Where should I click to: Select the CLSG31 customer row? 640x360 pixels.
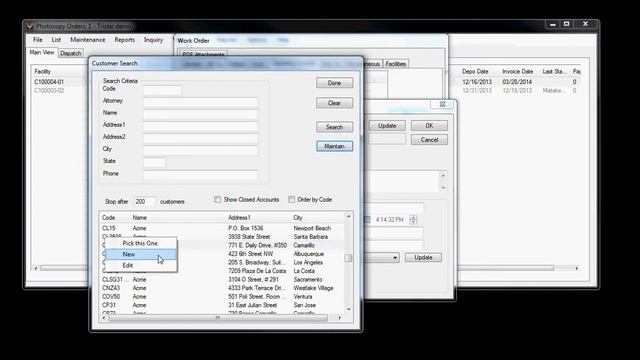coord(222,280)
